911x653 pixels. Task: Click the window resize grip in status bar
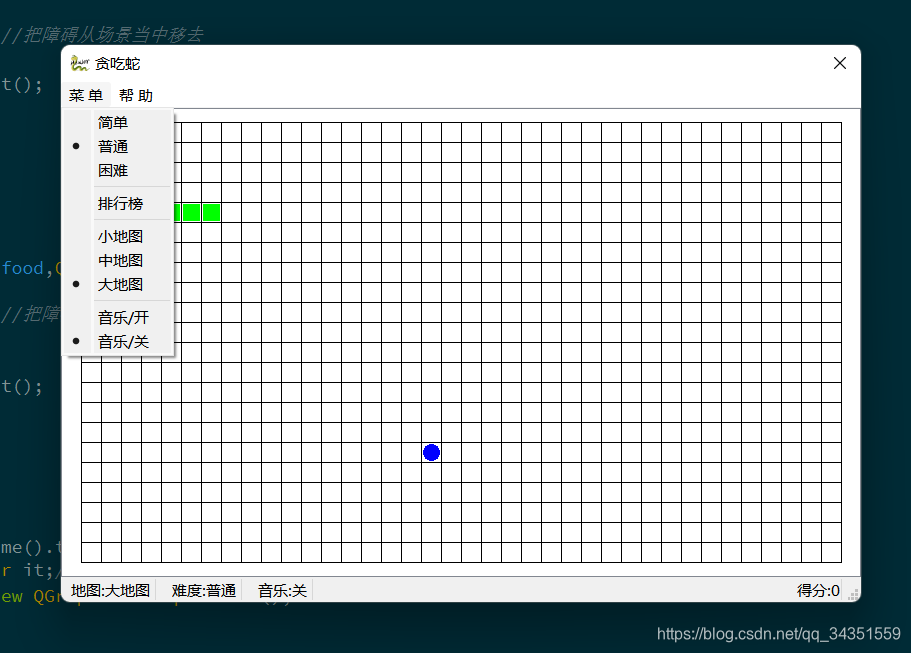click(x=853, y=594)
